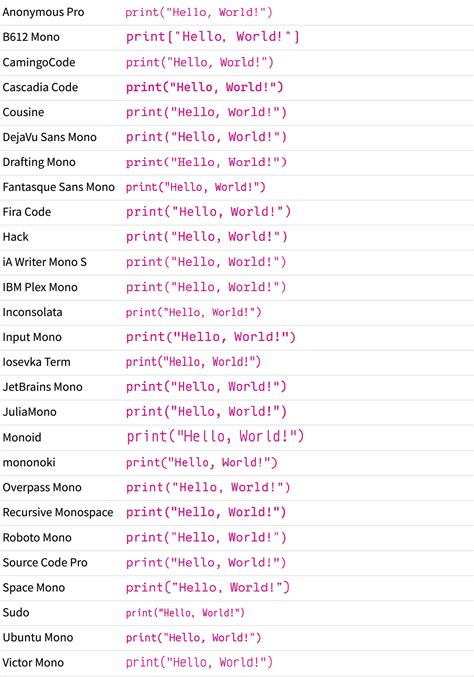The image size is (474, 677).
Task: Click the "Drafting Mono" font label
Action: click(39, 162)
